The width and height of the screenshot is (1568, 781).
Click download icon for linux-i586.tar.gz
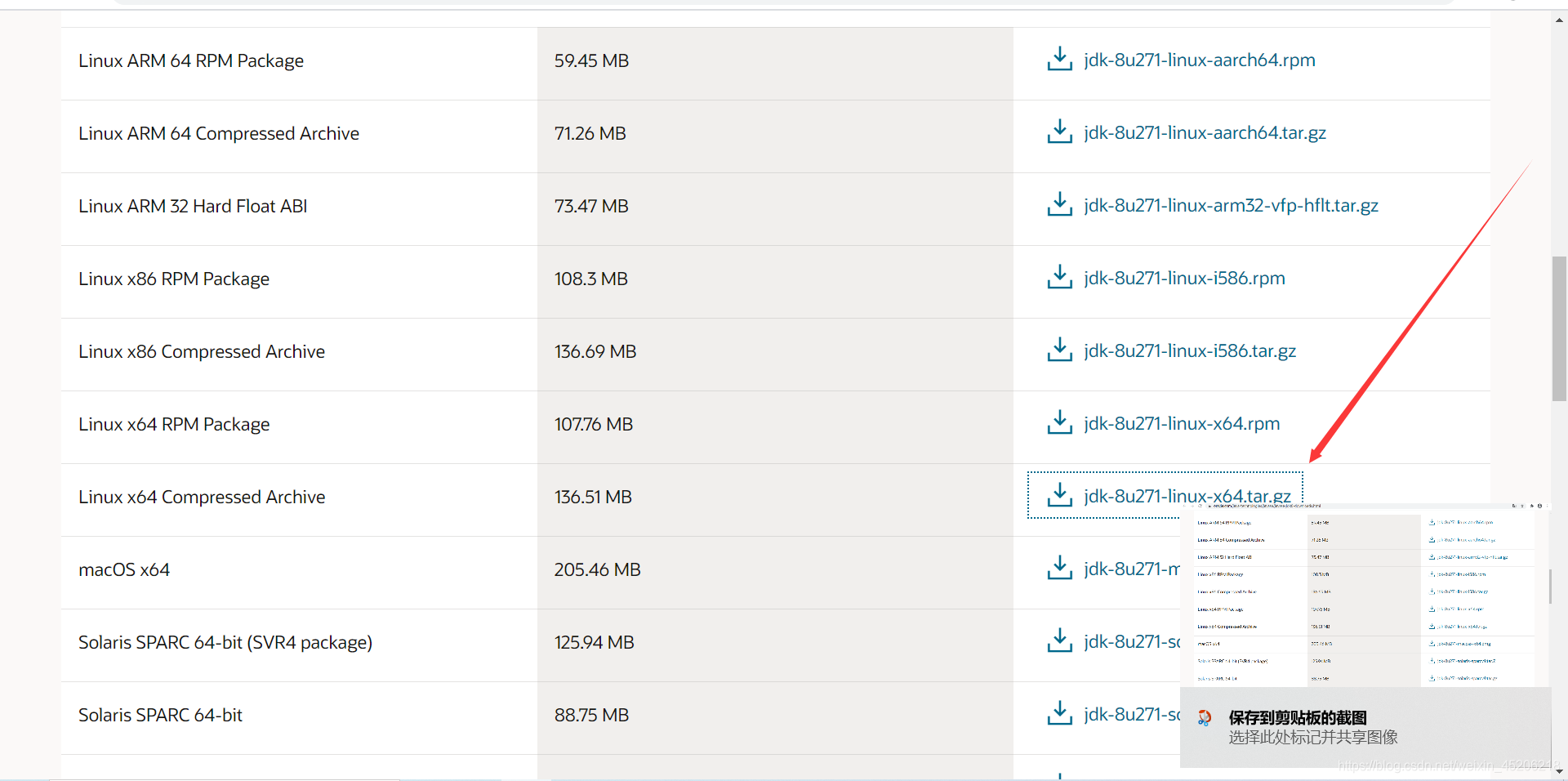pyautogui.click(x=1059, y=350)
